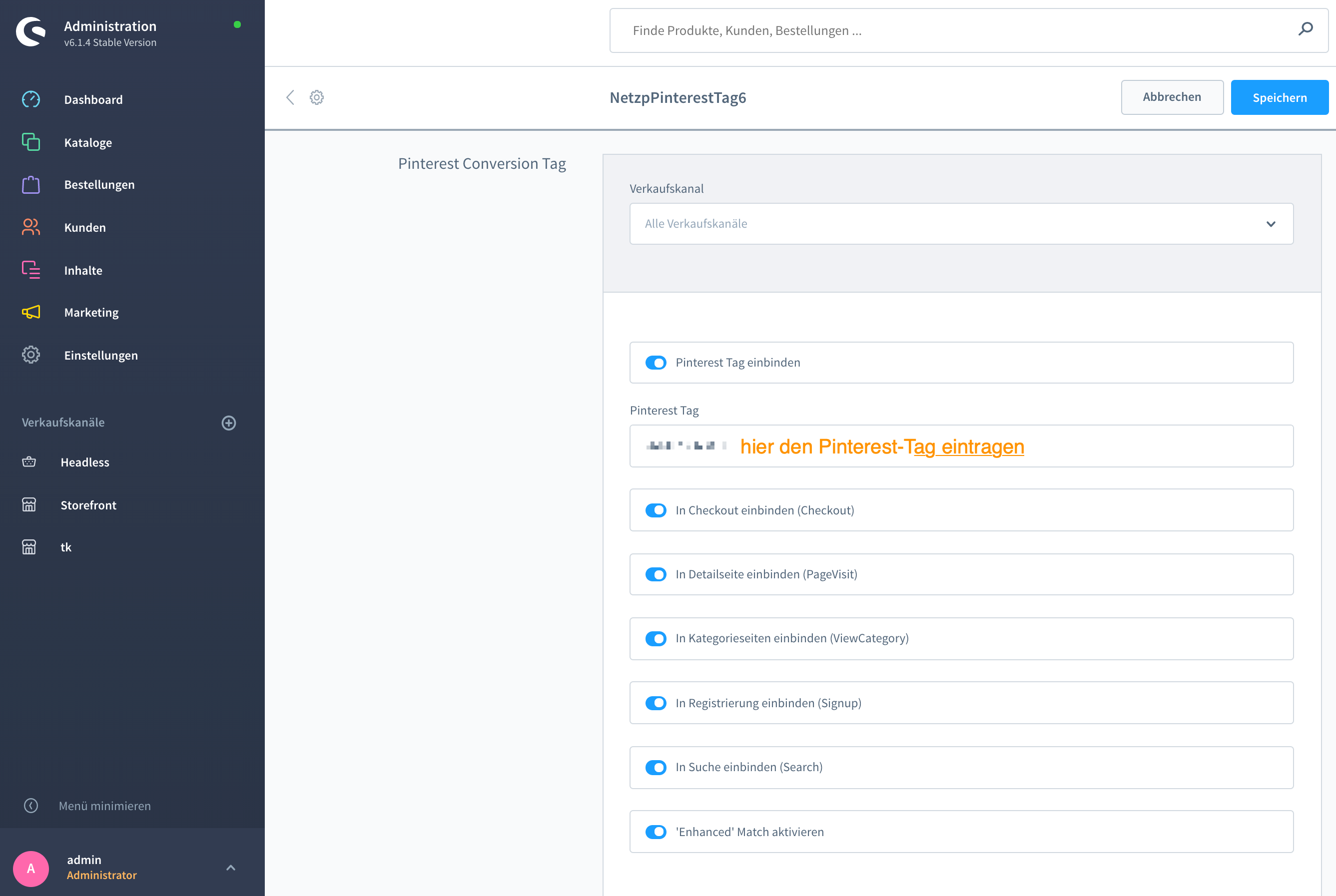Screen dimensions: 1336x896
Task: Click Speichern button to save
Action: [1280, 97]
